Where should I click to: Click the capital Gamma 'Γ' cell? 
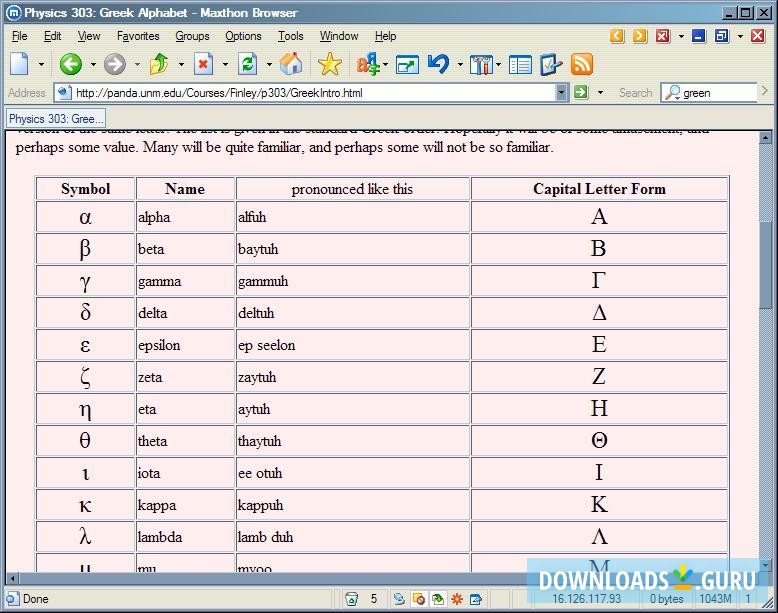click(x=599, y=281)
